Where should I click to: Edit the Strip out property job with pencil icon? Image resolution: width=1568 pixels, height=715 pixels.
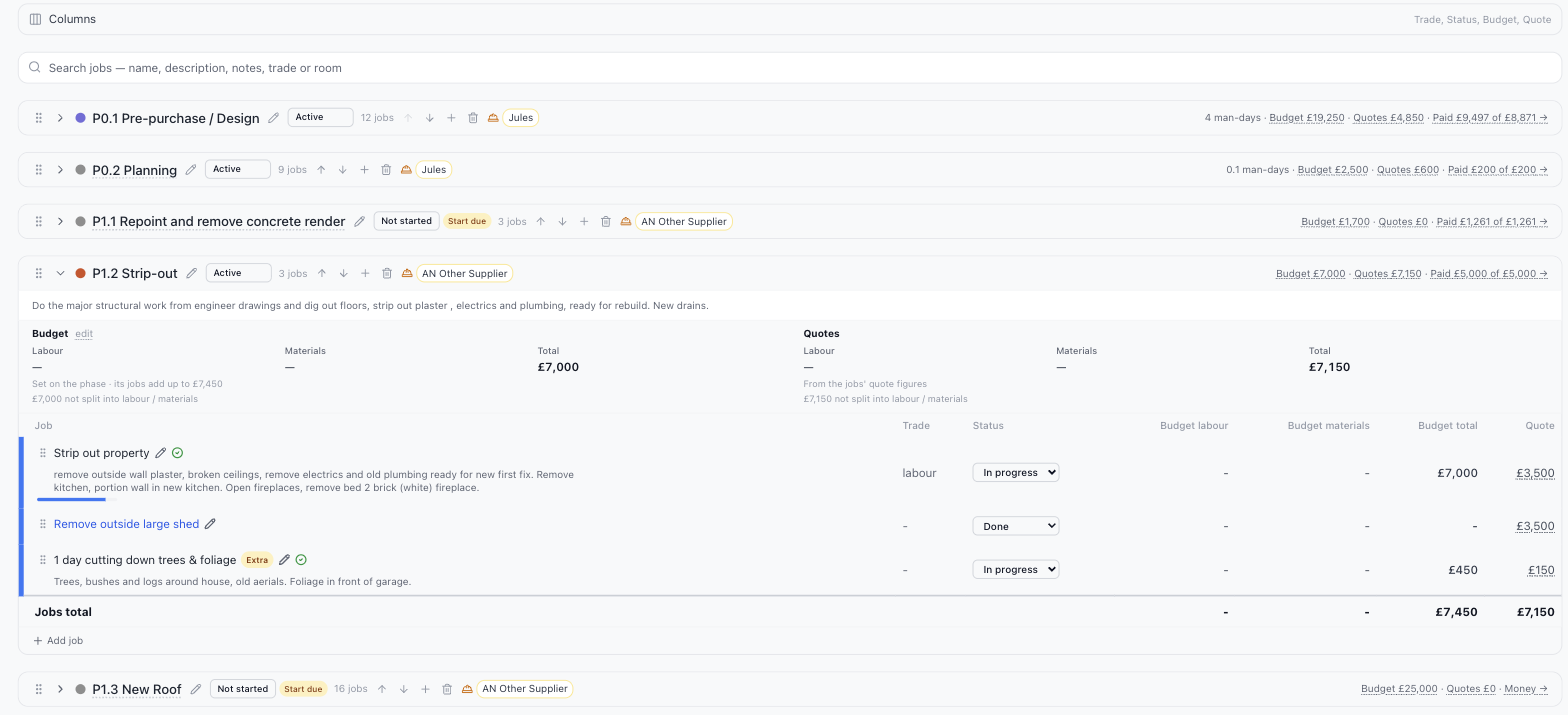(x=161, y=453)
